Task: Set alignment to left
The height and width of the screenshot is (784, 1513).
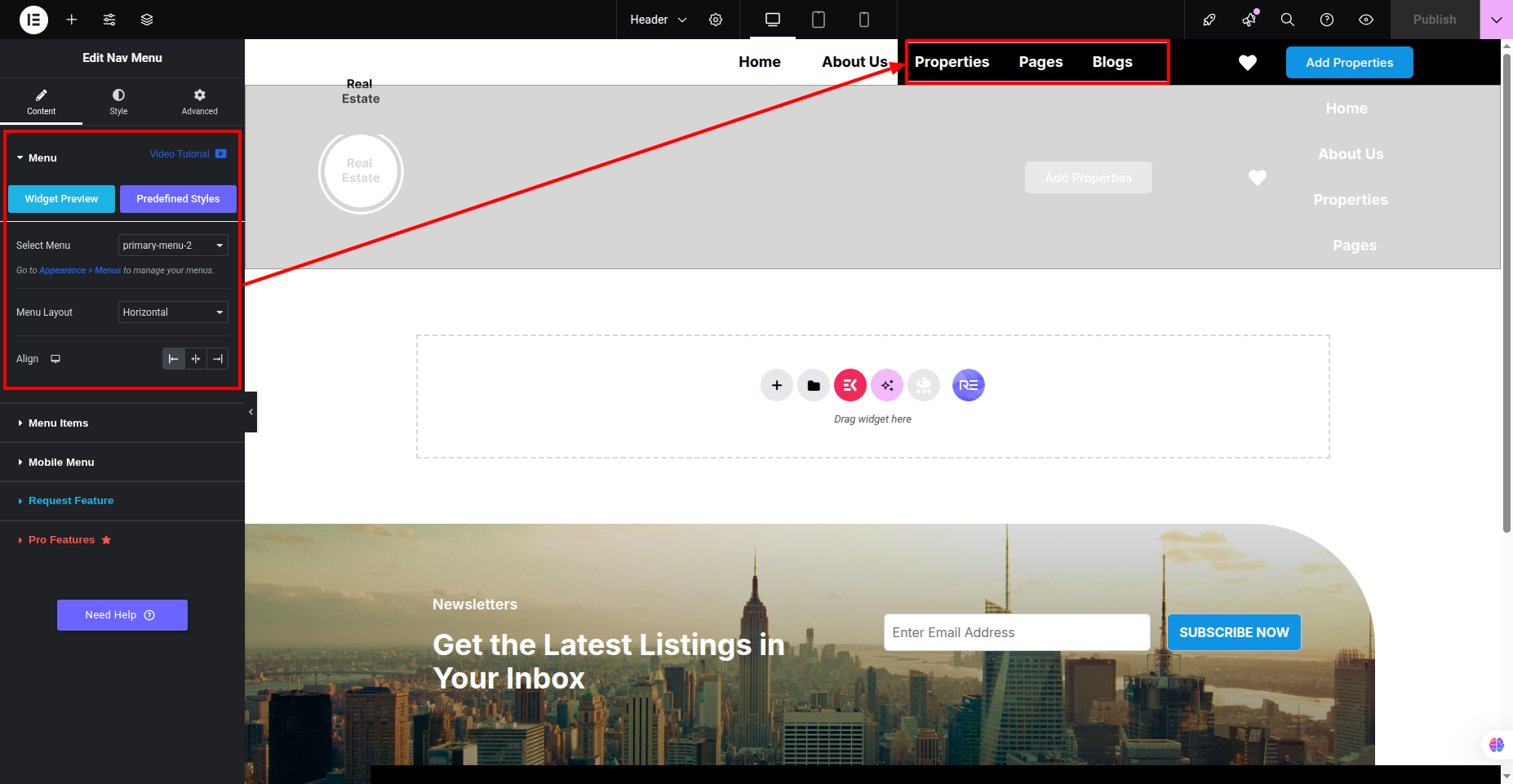Action: (x=173, y=359)
